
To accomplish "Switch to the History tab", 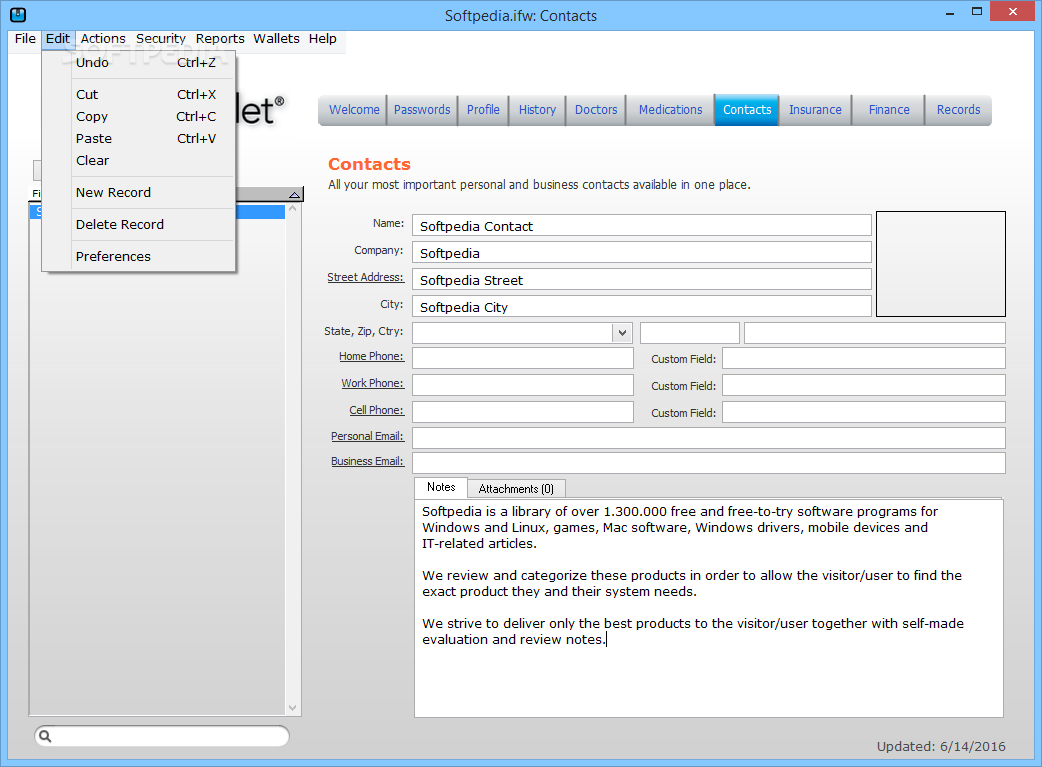I will point(537,110).
